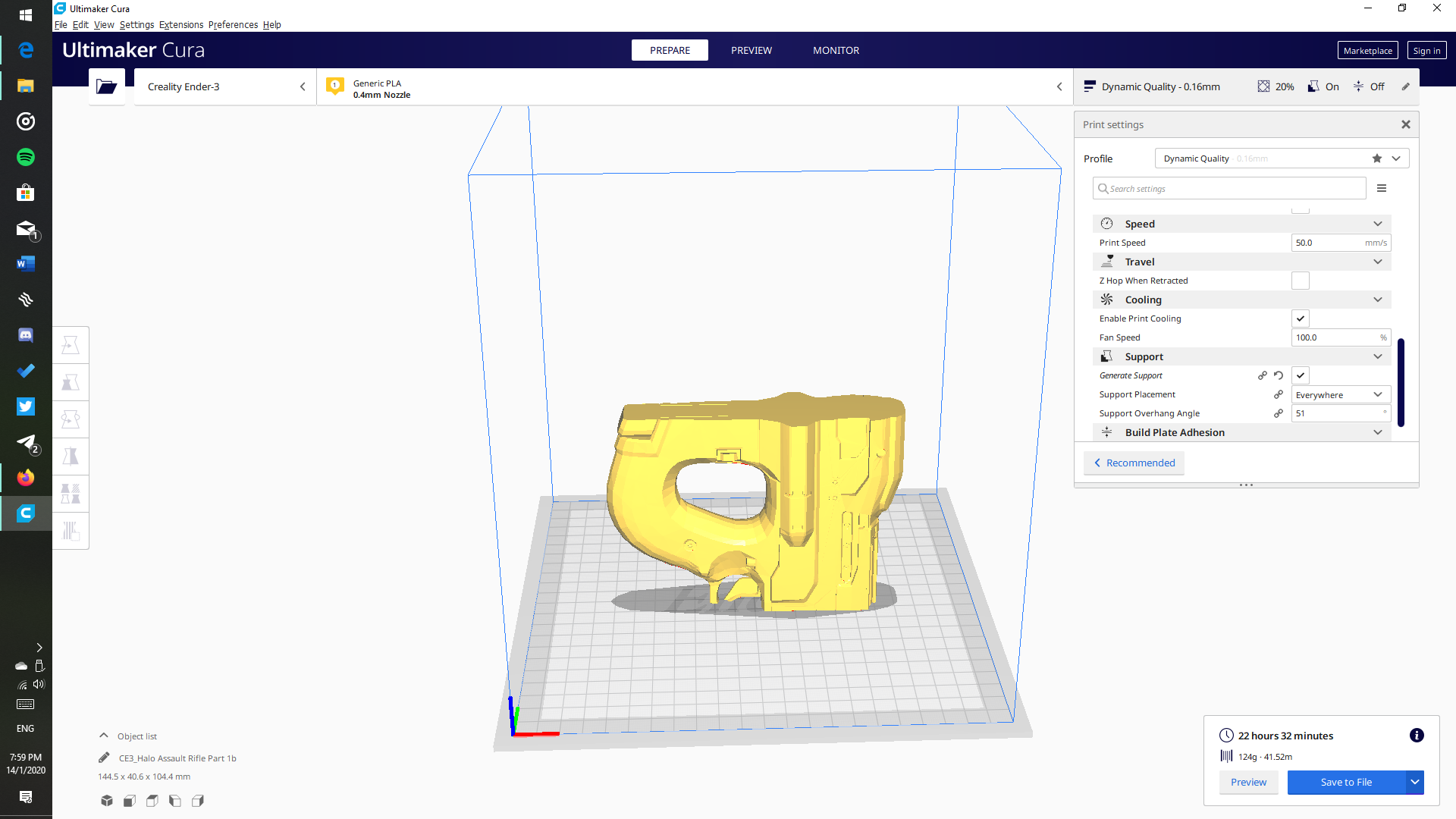Viewport: 1456px width, 819px height.
Task: Select CE3_Halo Assault Rifle Part 1b
Action: coord(177,758)
